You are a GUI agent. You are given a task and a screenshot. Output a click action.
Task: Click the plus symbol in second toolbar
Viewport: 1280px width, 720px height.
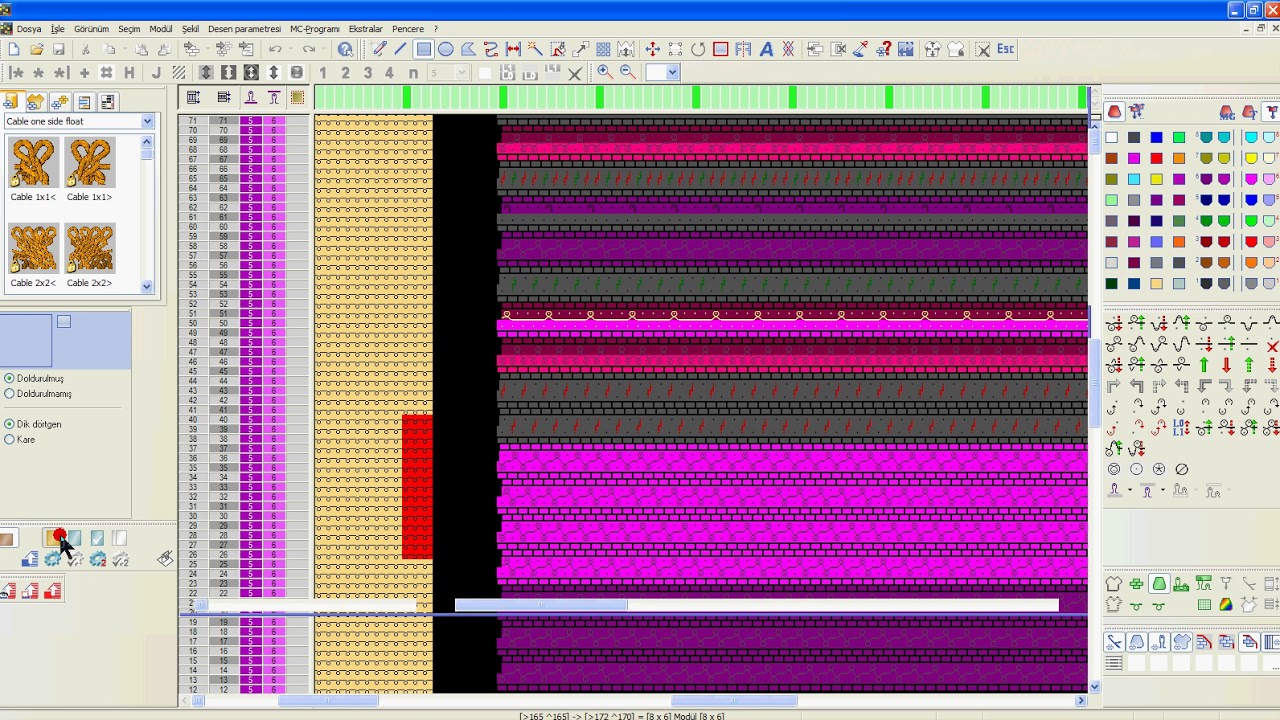84,73
